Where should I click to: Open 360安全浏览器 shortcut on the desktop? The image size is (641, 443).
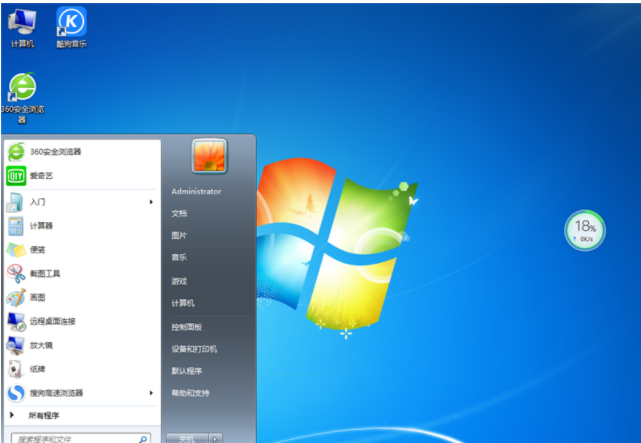point(22,94)
